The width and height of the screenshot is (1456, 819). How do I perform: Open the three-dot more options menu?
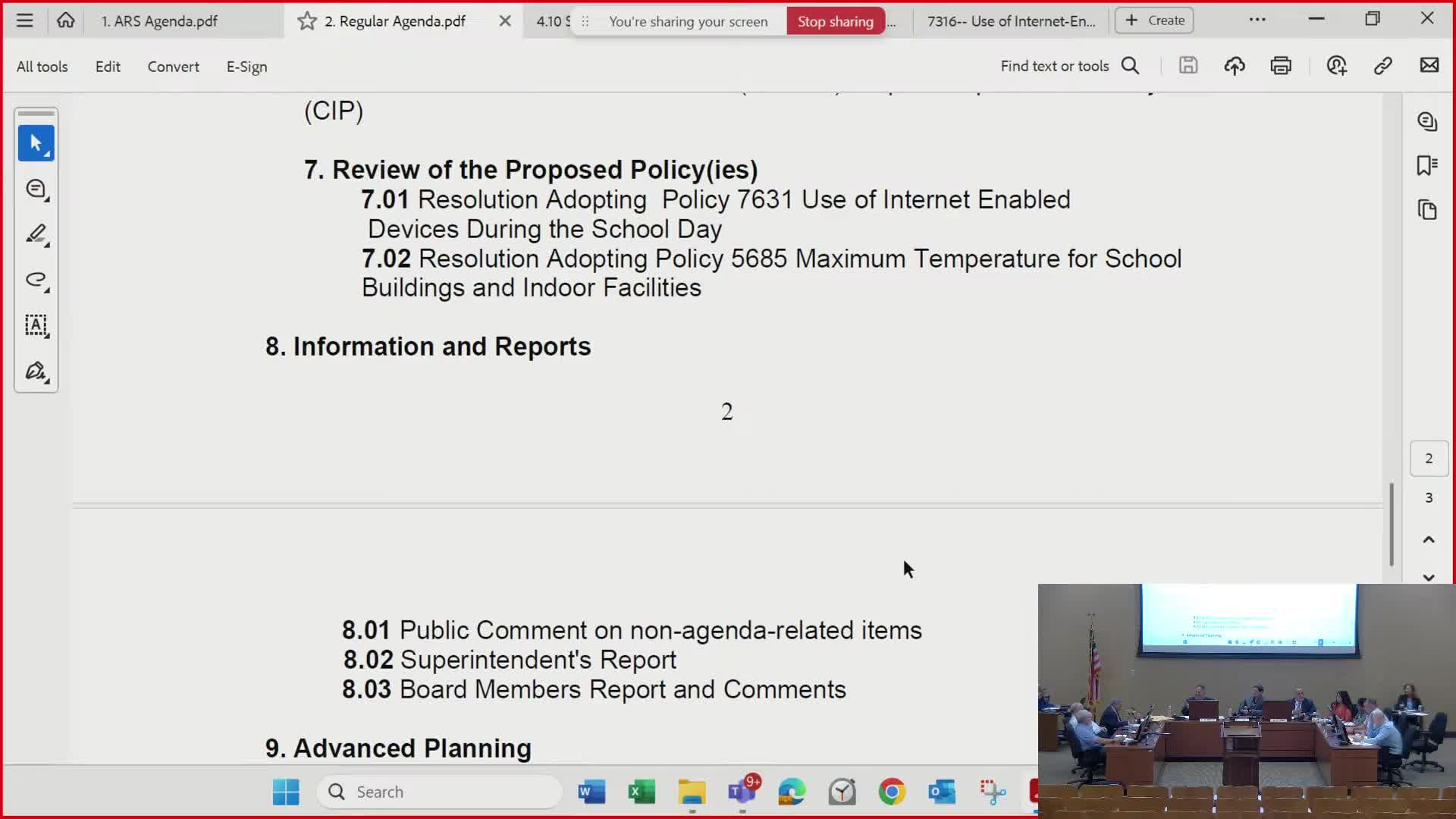(x=1257, y=20)
